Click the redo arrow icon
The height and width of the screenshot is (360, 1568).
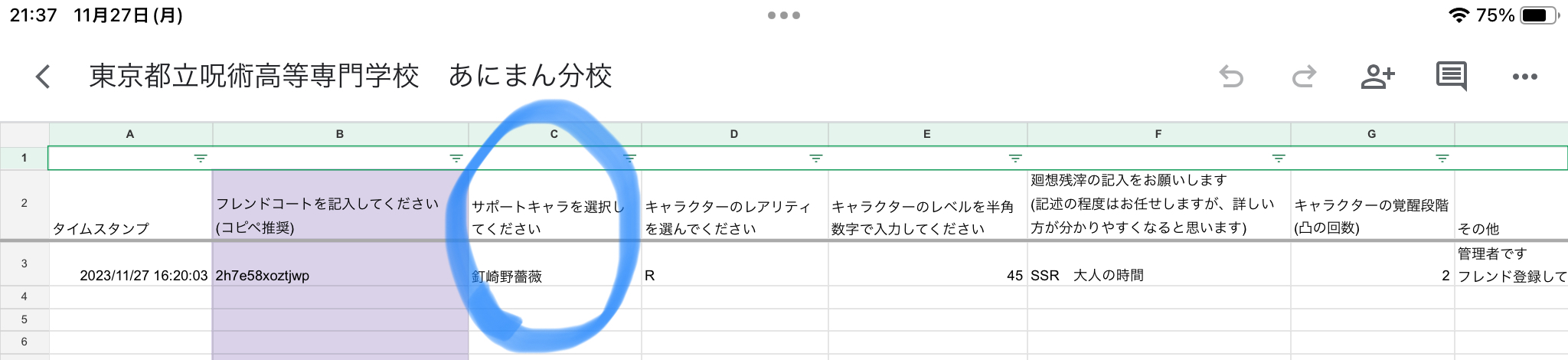pos(1304,77)
